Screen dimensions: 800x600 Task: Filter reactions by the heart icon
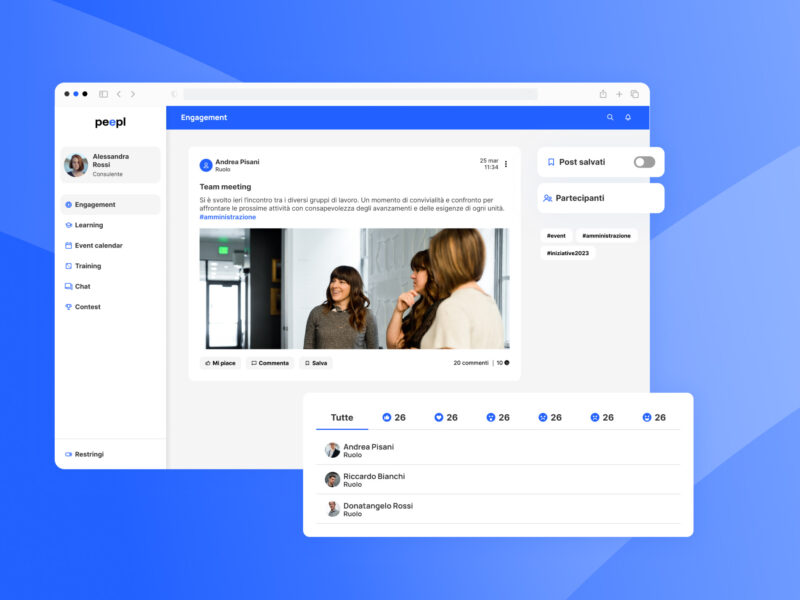point(446,418)
